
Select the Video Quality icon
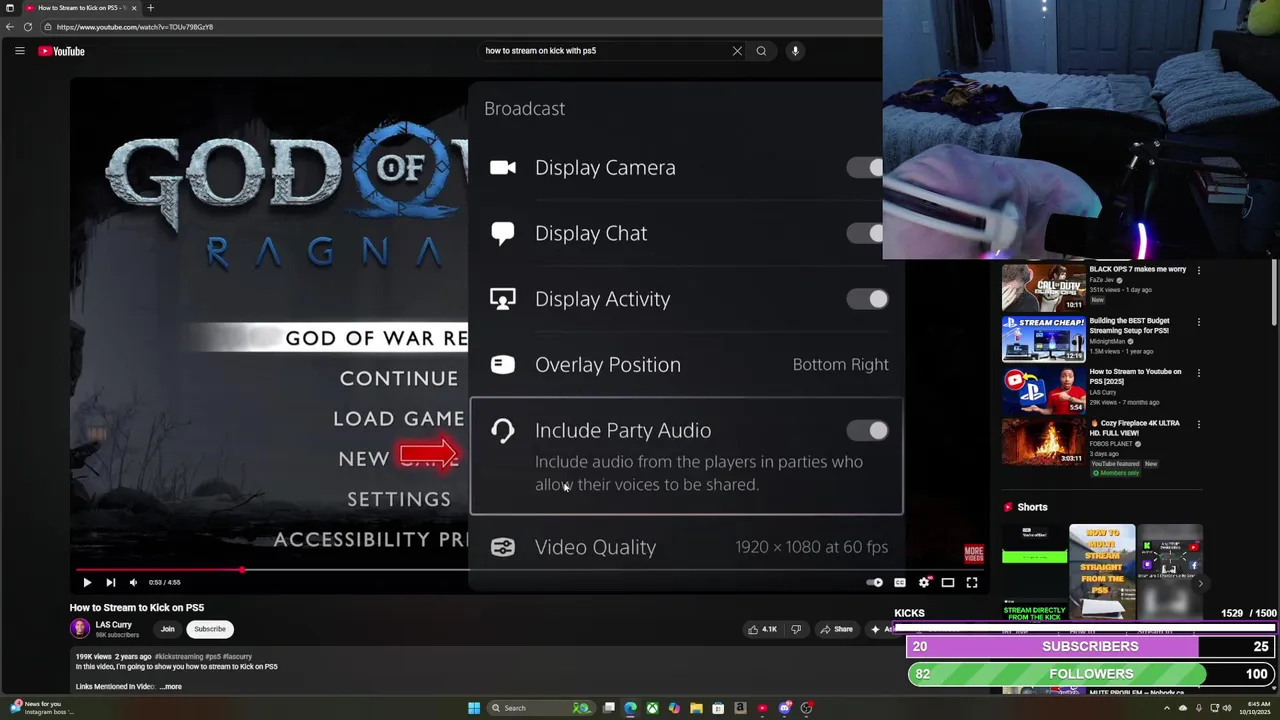tap(503, 547)
